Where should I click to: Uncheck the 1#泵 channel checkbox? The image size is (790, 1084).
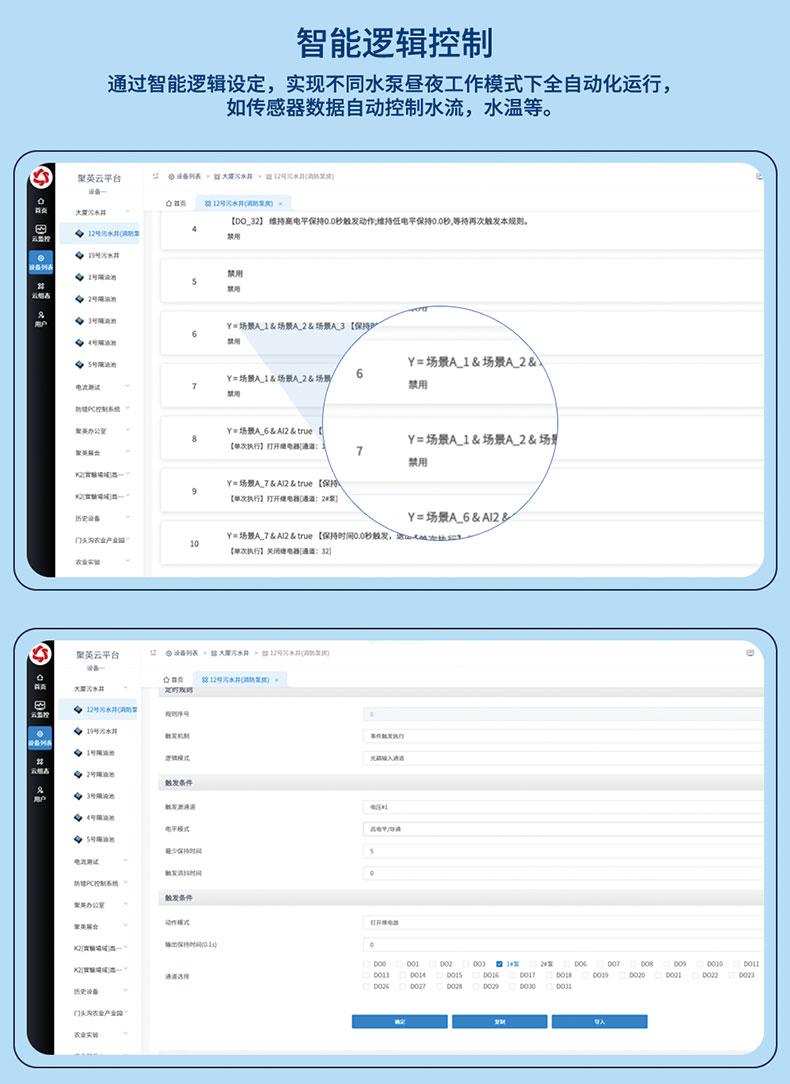[x=499, y=964]
